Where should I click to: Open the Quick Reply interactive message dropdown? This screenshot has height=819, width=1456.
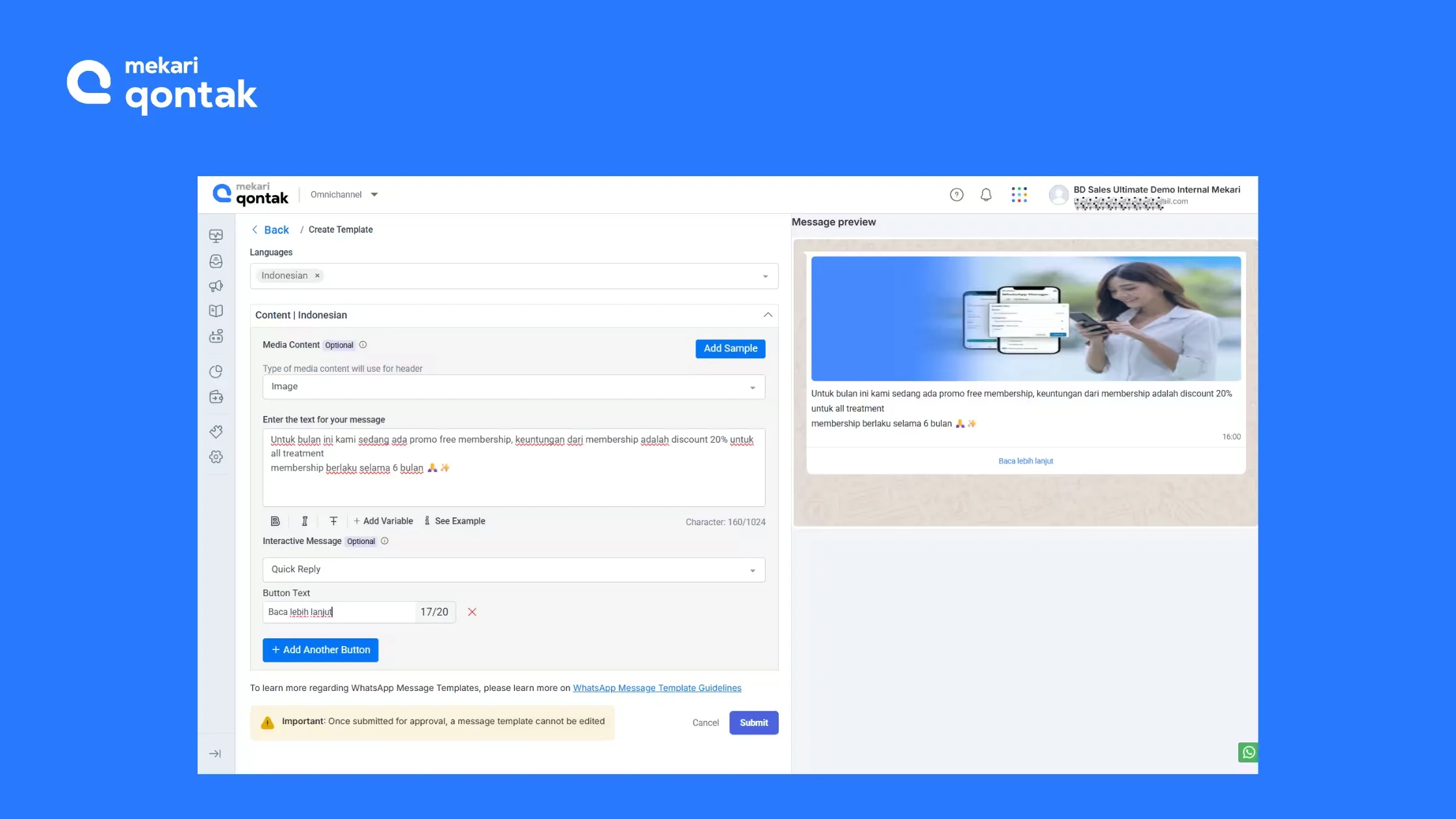513,569
